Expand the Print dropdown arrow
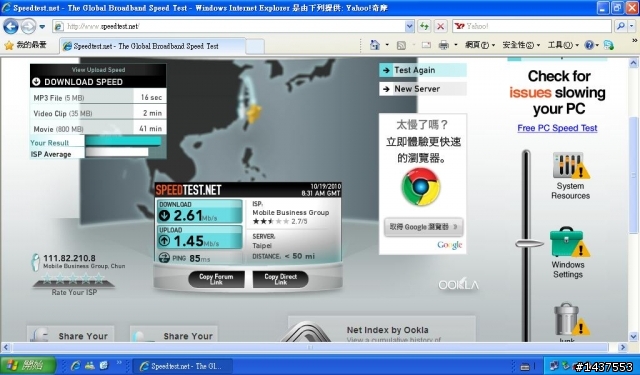This screenshot has height=375, width=640. (456, 45)
